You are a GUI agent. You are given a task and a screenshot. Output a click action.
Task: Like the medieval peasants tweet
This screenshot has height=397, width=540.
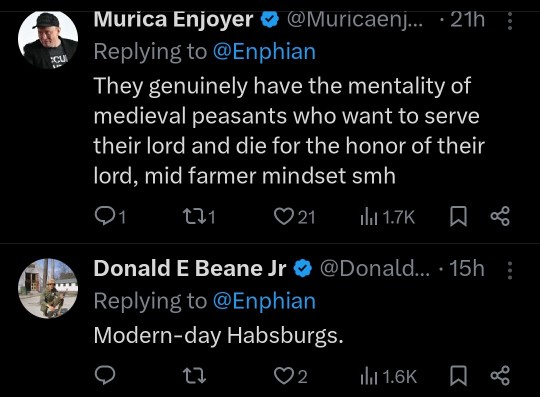coord(294,217)
